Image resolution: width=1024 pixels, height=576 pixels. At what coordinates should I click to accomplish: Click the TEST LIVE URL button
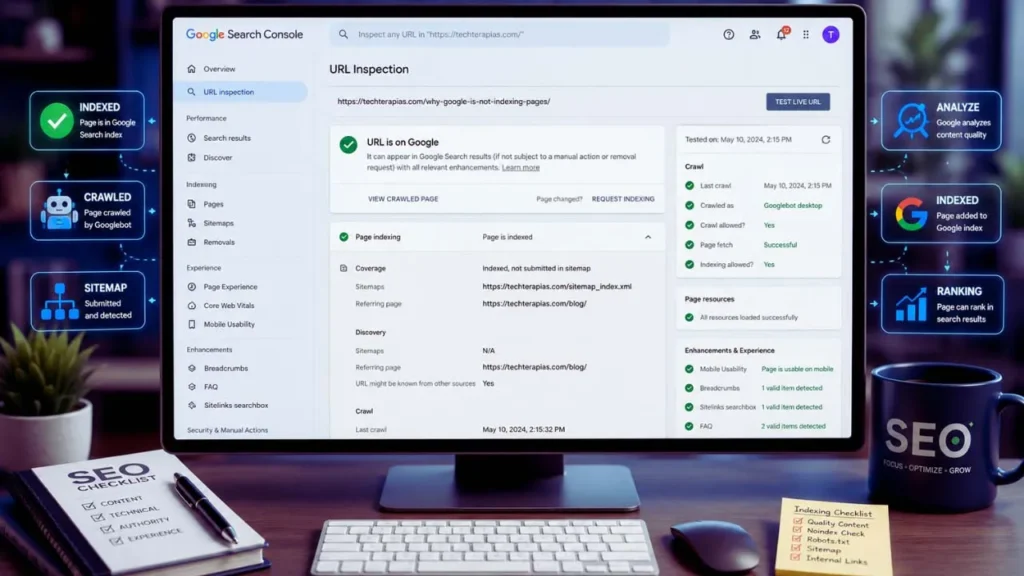(797, 102)
